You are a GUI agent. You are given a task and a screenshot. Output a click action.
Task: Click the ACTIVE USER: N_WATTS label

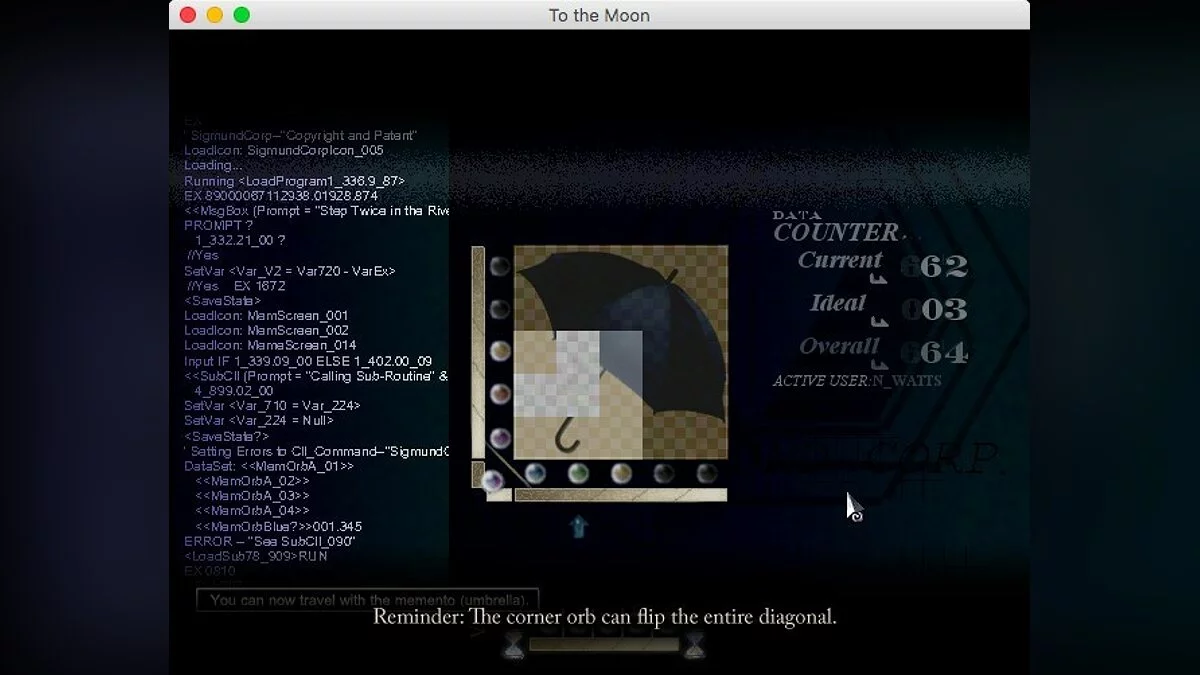click(857, 381)
